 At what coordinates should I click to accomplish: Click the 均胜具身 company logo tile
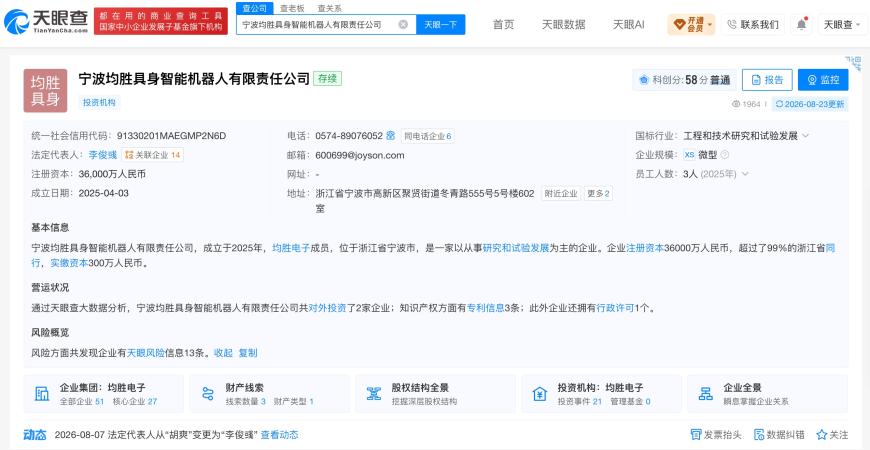(45, 90)
